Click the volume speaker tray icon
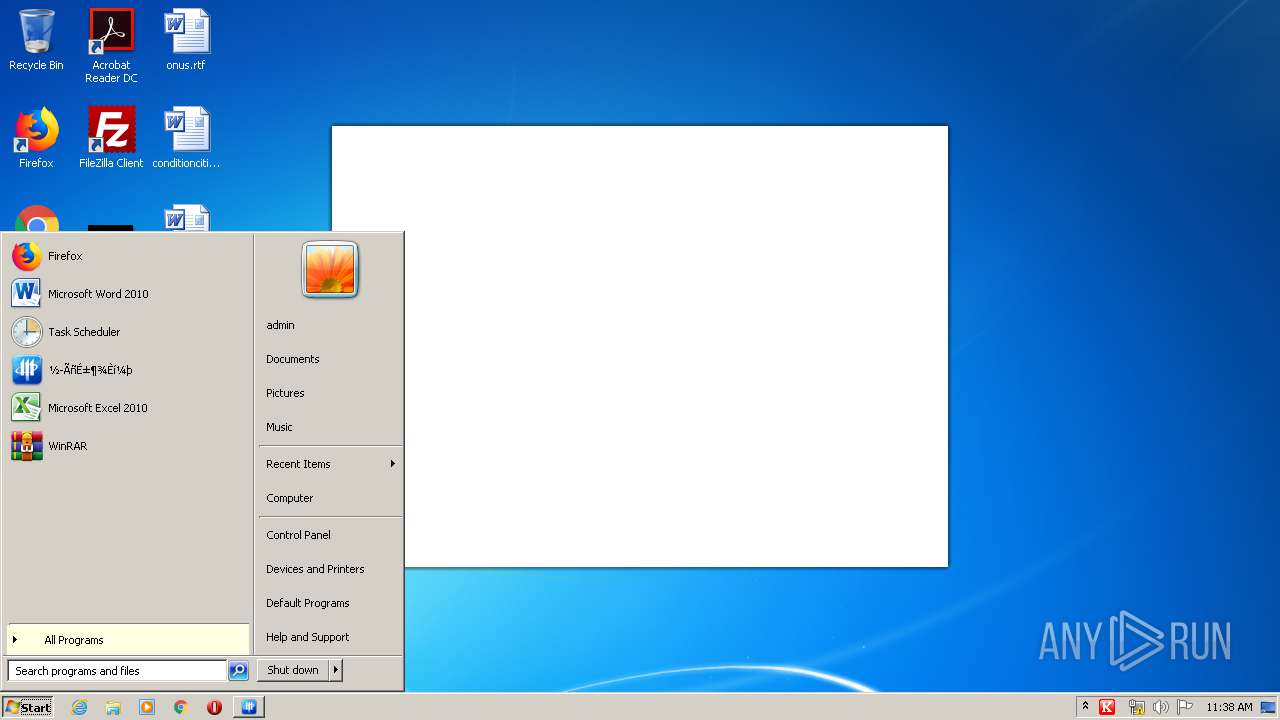 tap(1160, 707)
